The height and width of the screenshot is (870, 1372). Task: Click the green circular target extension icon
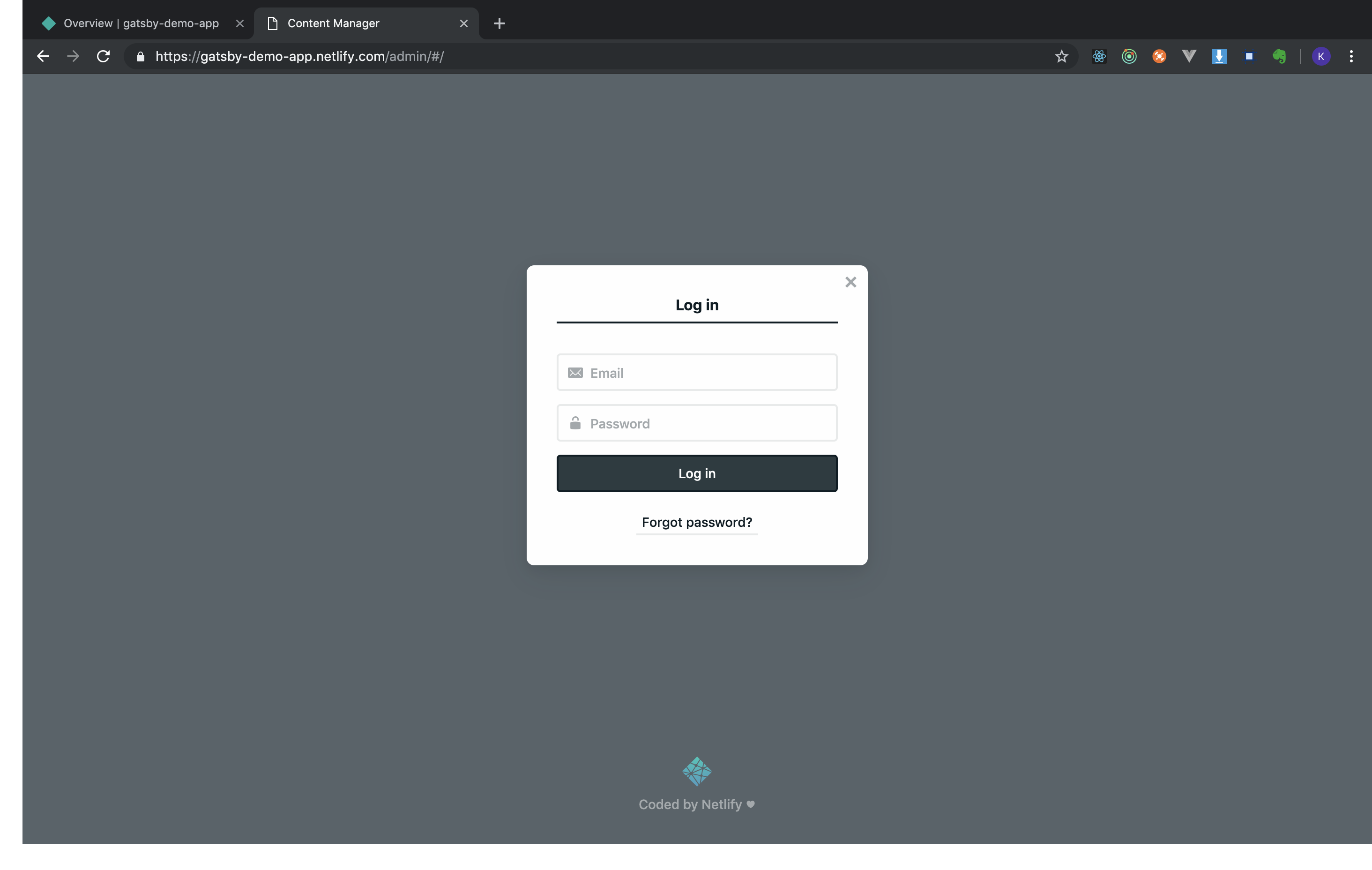coord(1129,56)
